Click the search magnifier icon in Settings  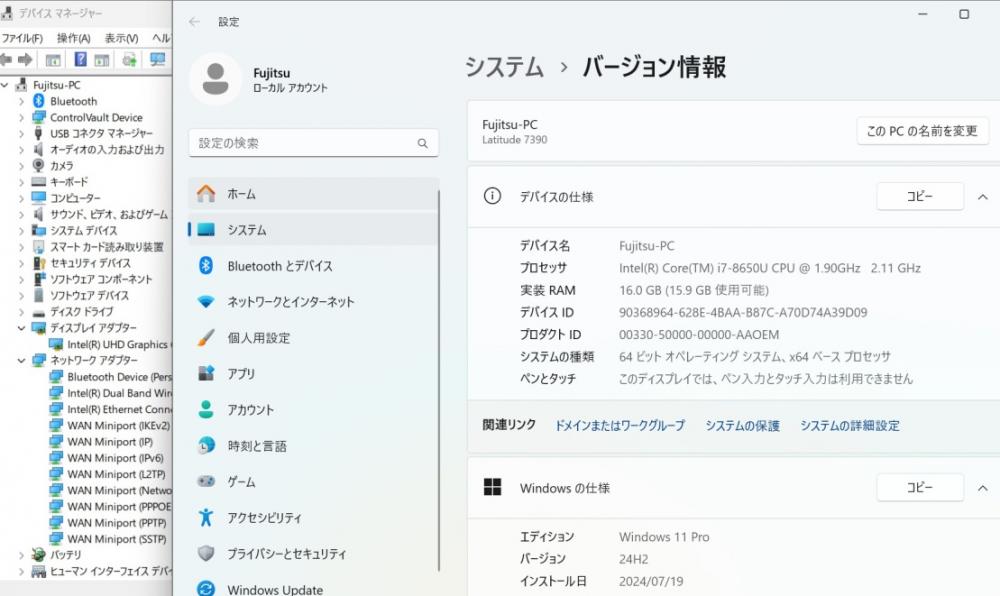pos(422,143)
